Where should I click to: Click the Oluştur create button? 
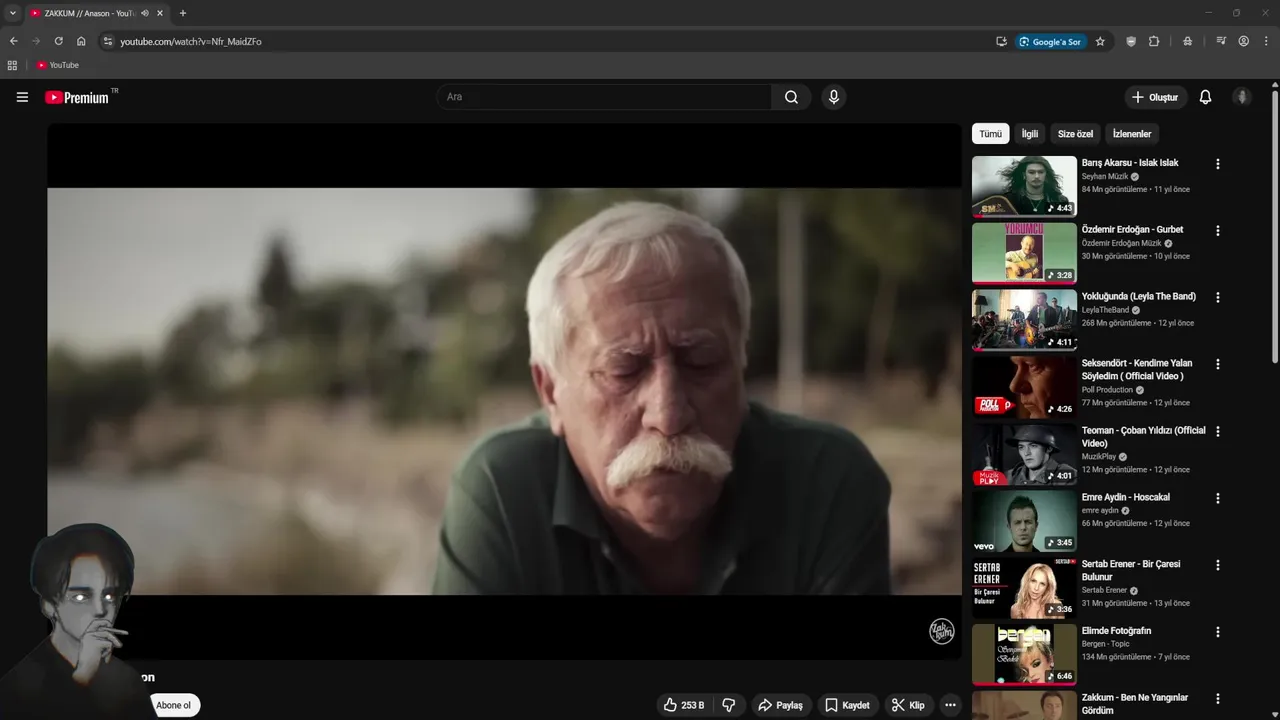[1155, 97]
